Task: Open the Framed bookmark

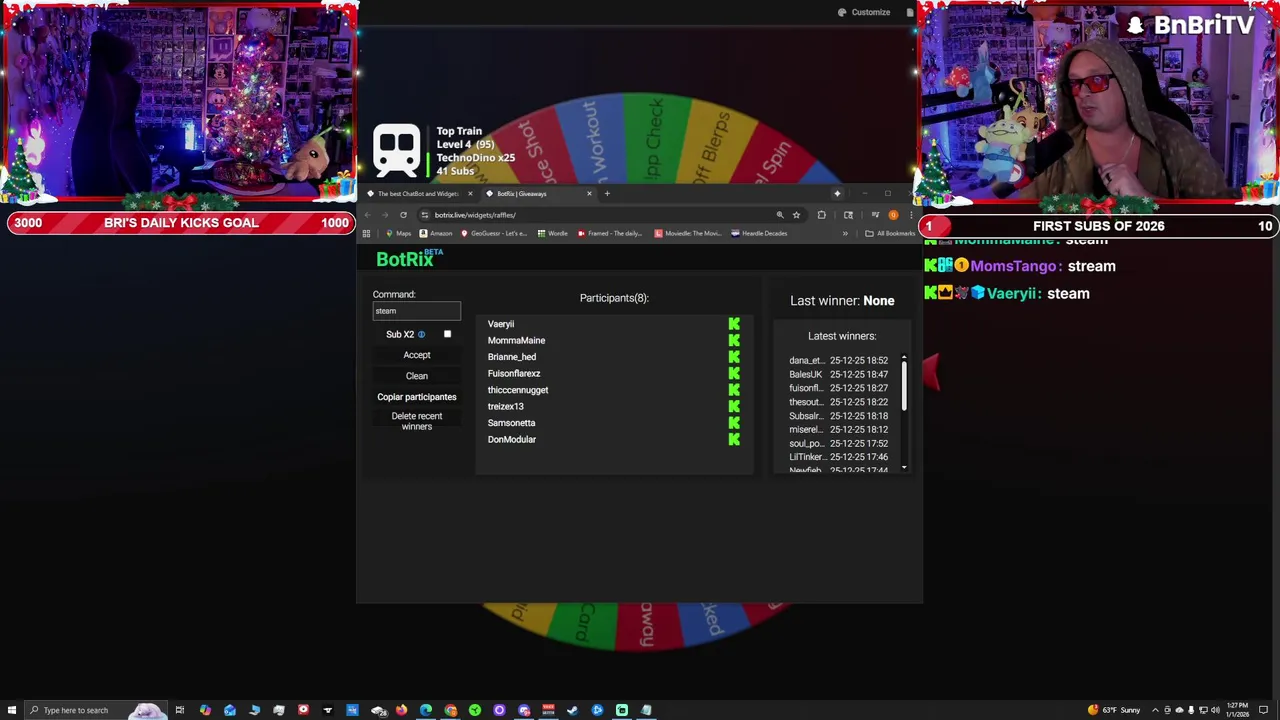Action: (x=609, y=233)
